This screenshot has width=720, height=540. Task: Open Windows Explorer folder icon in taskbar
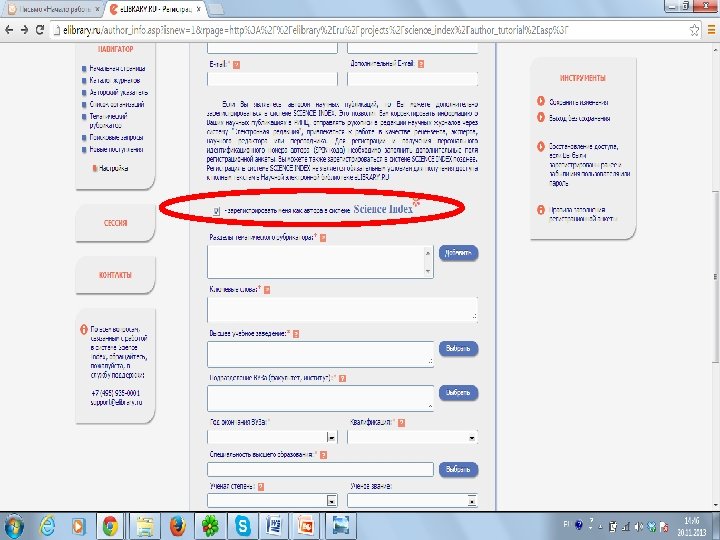pyautogui.click(x=145, y=526)
